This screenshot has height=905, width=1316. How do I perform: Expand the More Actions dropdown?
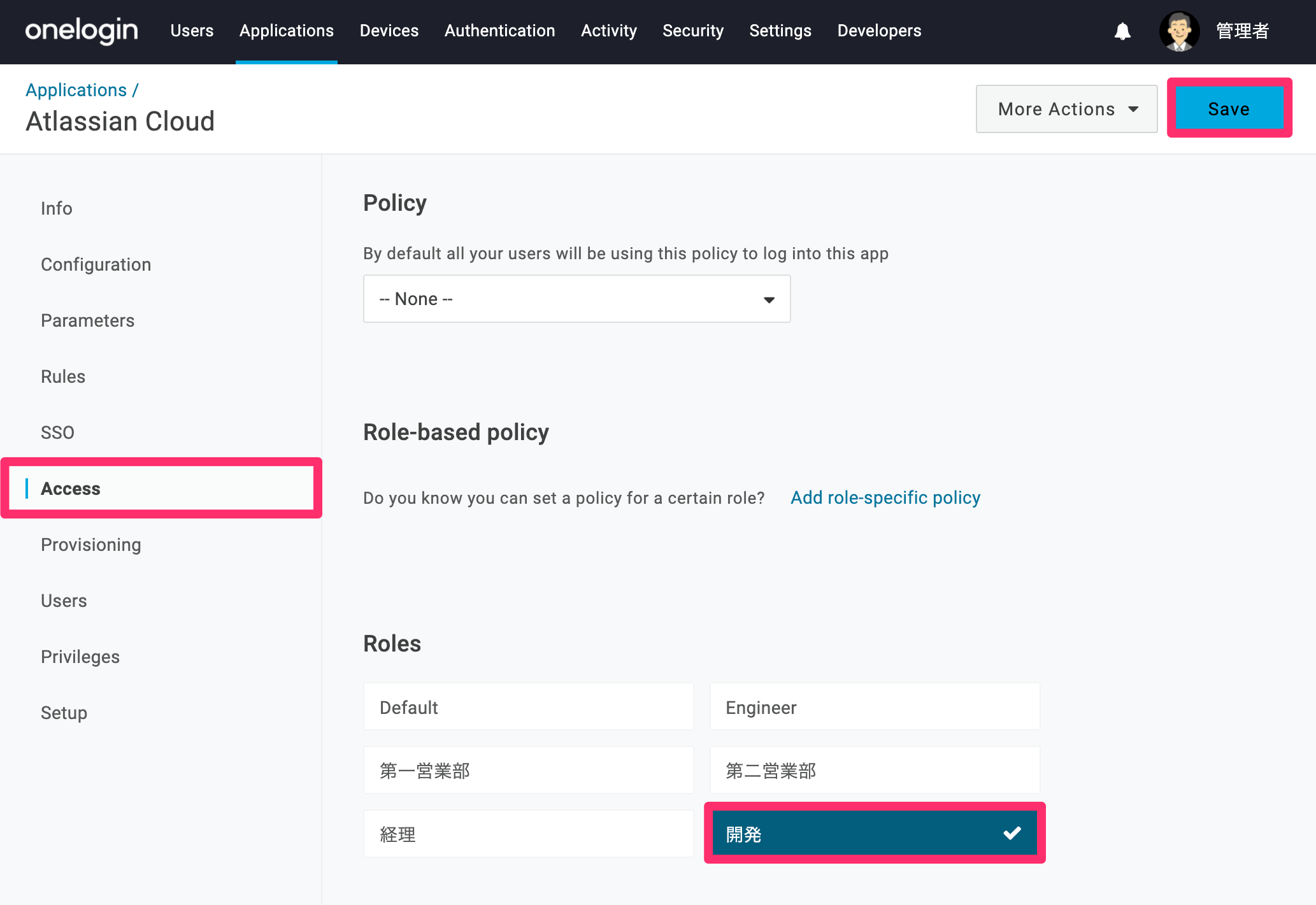pyautogui.click(x=1067, y=109)
